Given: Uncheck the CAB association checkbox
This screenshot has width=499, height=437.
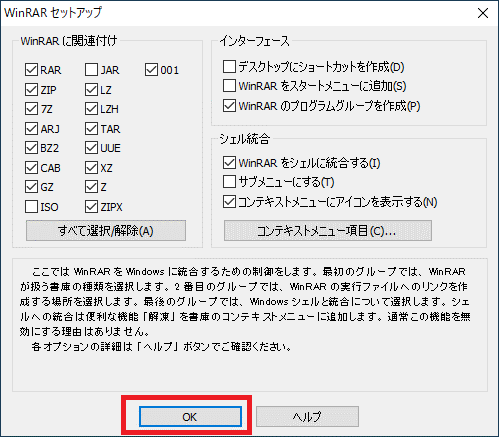Looking at the screenshot, I should [31, 168].
